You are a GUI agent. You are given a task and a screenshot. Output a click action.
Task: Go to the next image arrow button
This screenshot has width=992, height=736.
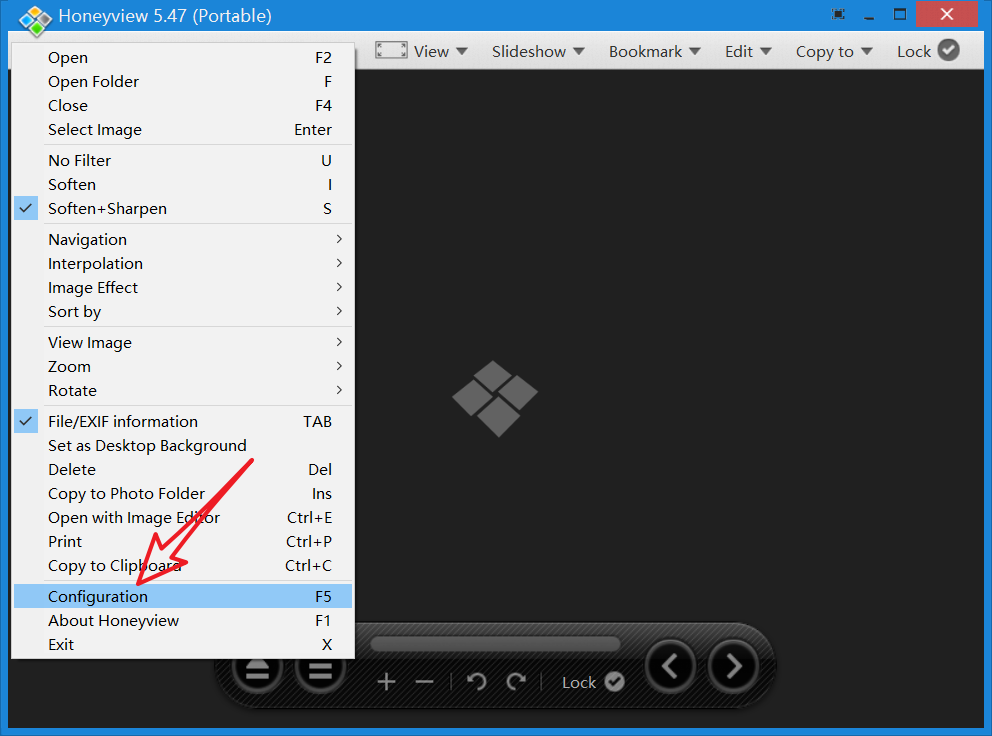pyautogui.click(x=733, y=666)
